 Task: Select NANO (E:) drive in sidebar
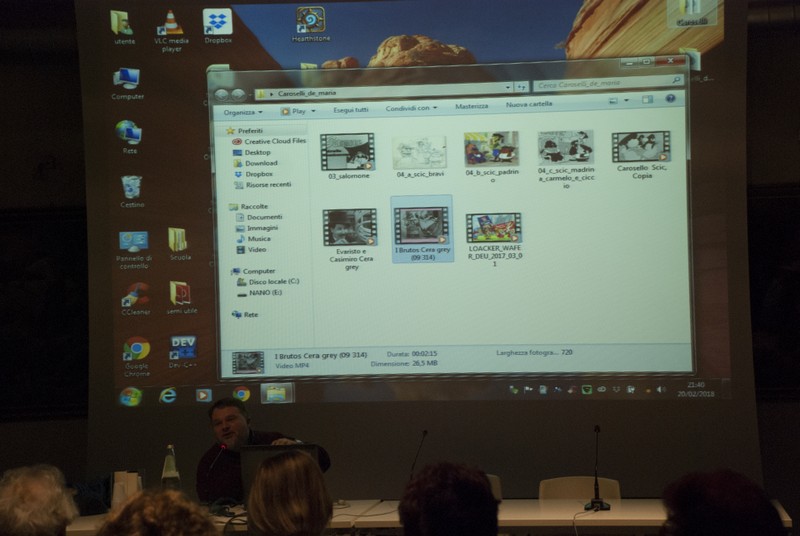(x=260, y=293)
